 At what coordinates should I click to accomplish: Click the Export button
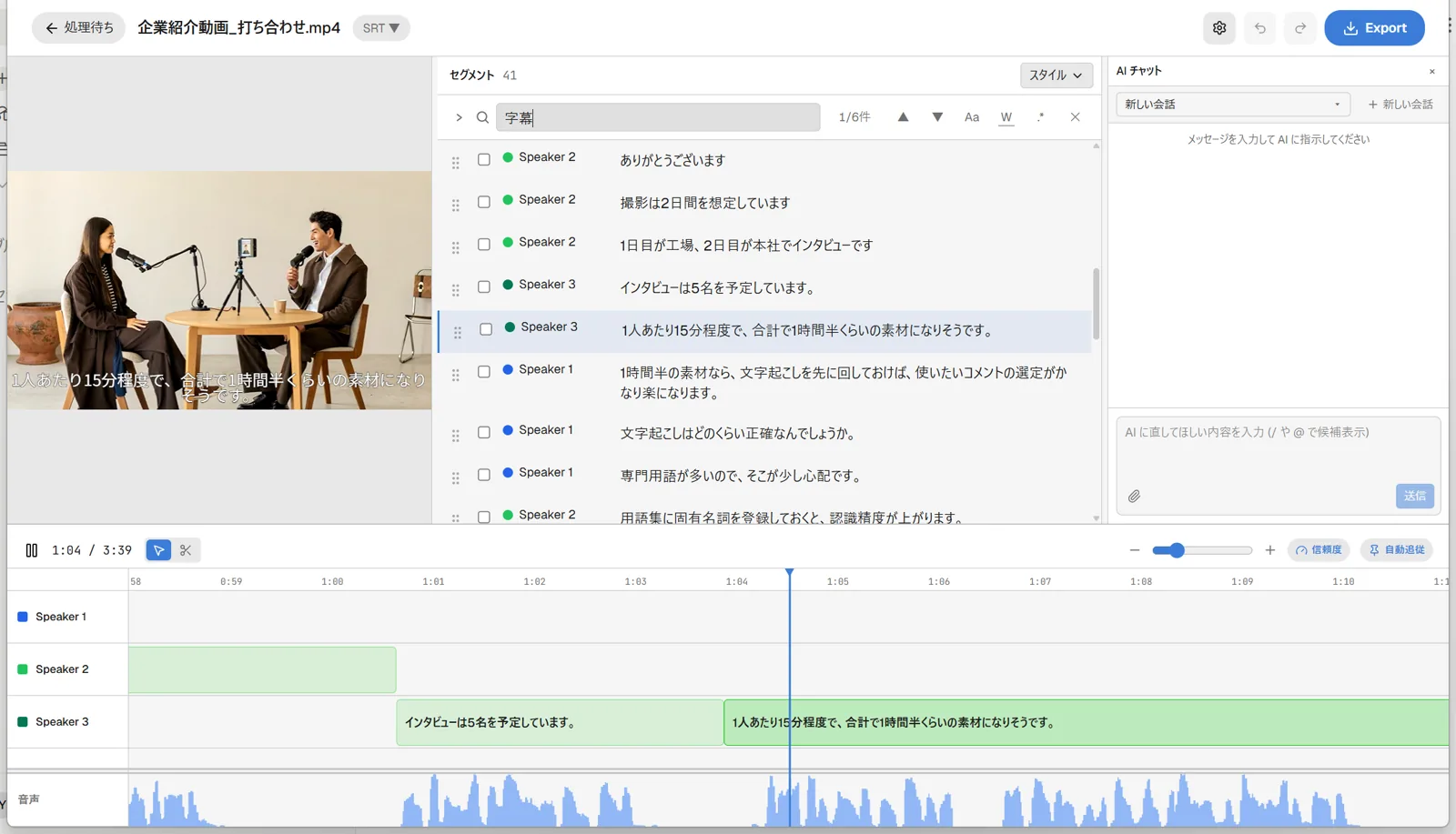pos(1374,28)
